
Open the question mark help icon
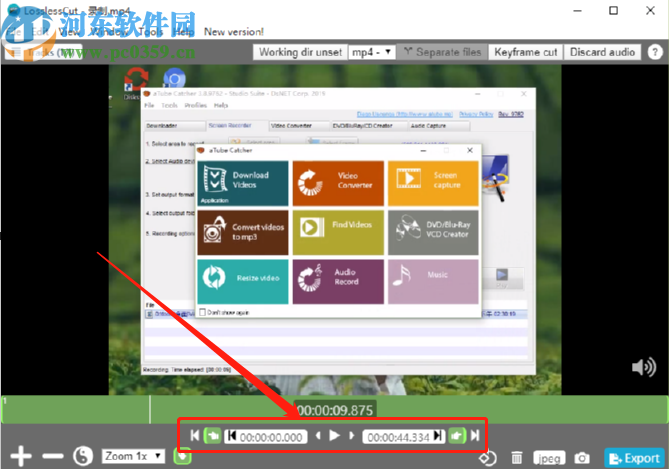pyautogui.click(x=655, y=52)
